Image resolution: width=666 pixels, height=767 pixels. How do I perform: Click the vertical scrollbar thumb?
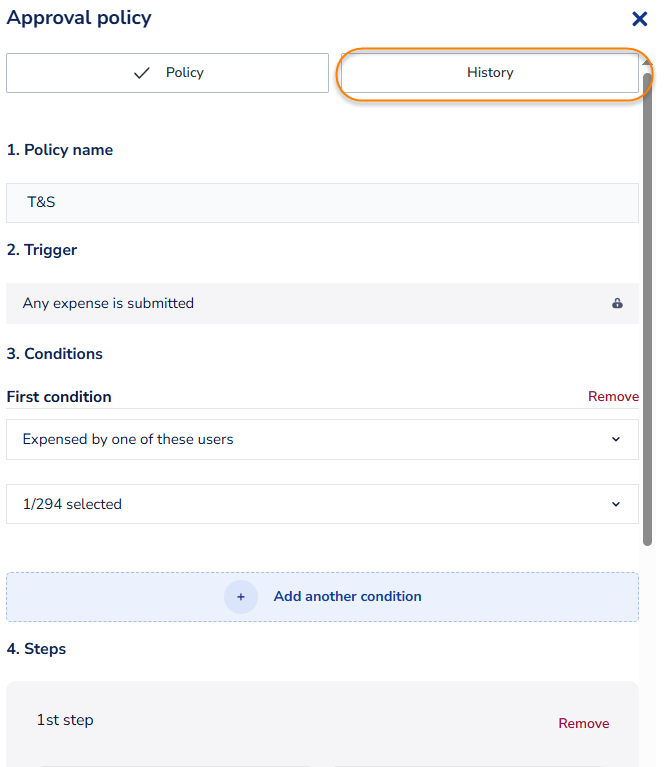pos(648,300)
